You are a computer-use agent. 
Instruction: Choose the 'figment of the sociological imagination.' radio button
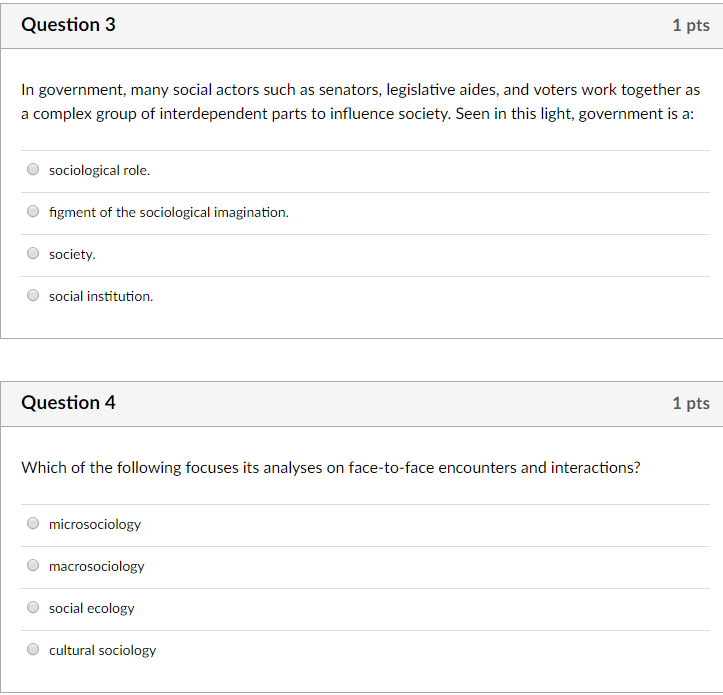(33, 211)
